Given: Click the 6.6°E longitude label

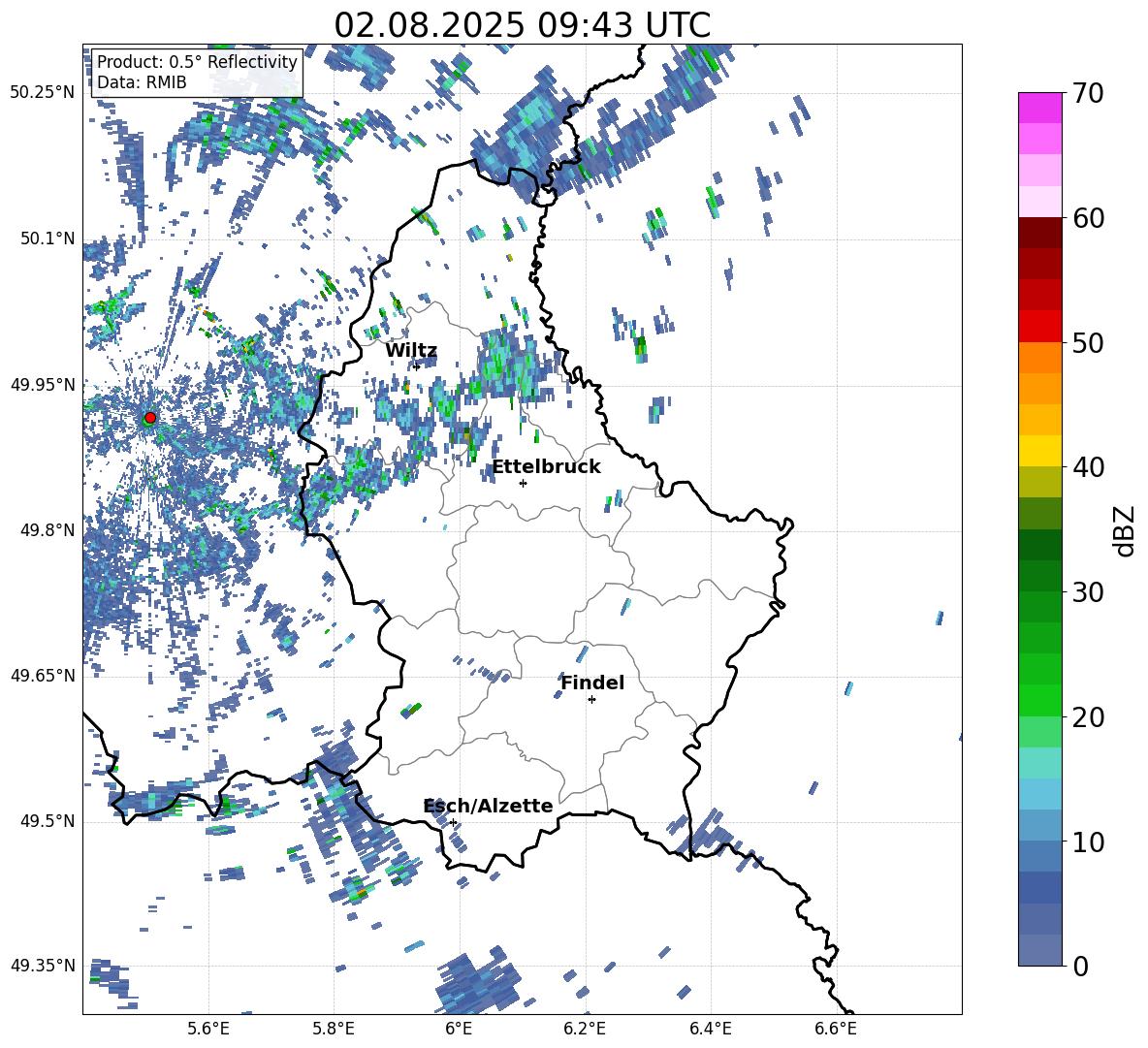Looking at the screenshot, I should (836, 1030).
